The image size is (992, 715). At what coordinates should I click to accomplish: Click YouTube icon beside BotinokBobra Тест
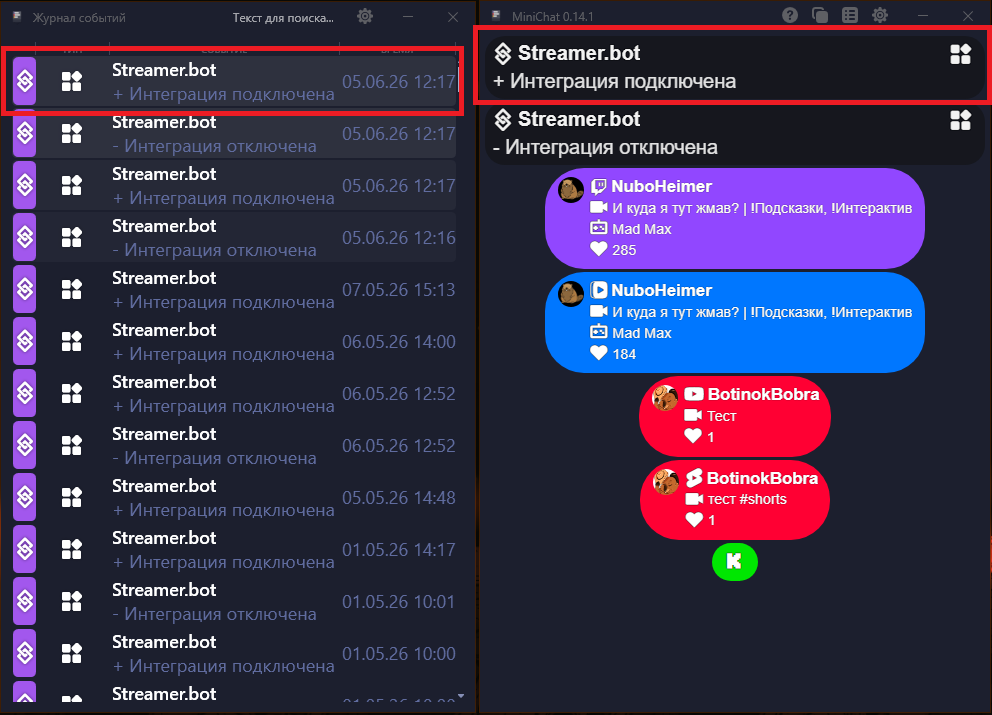click(694, 394)
